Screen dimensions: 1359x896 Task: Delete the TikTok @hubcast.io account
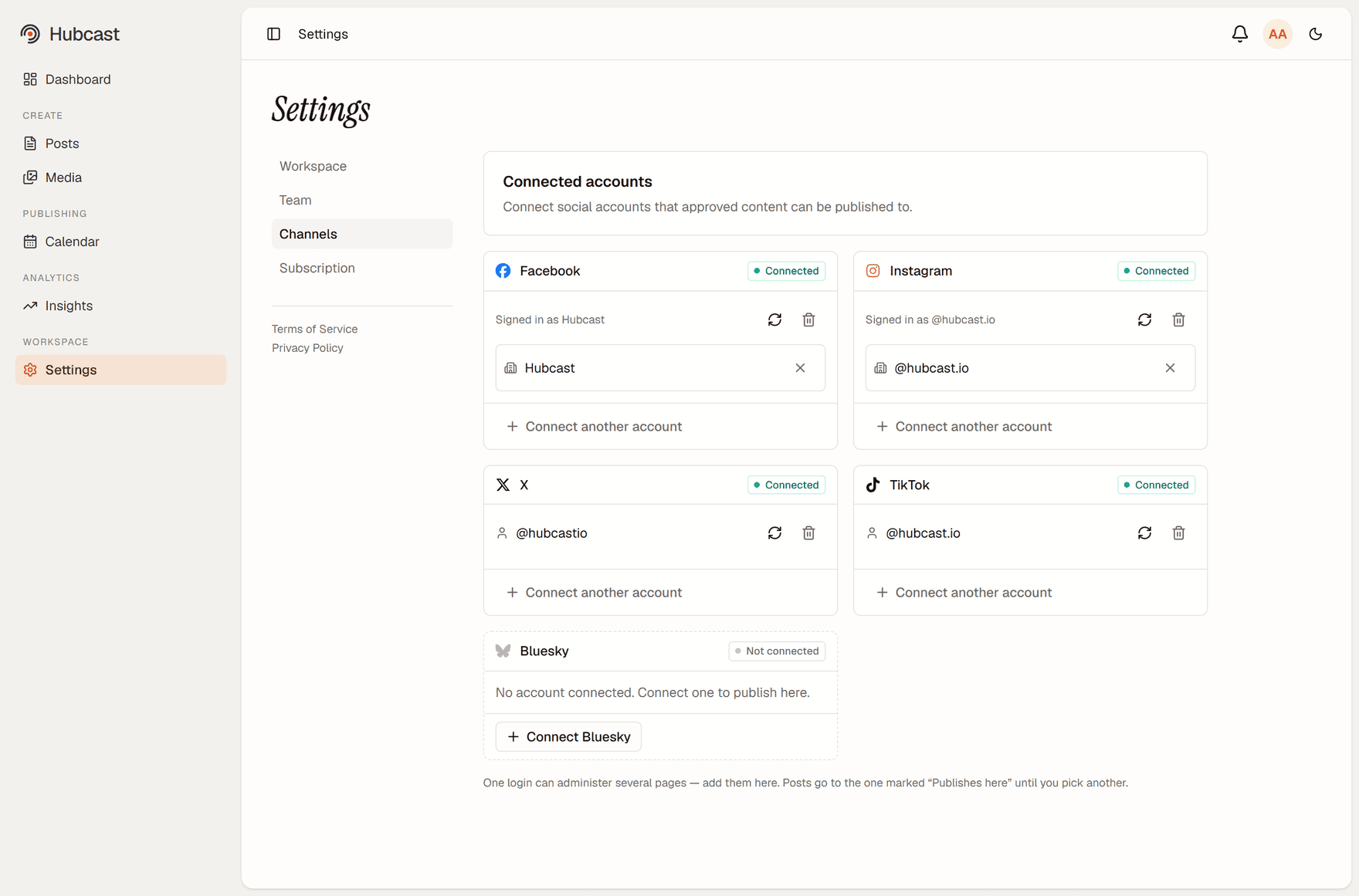pos(1178,533)
